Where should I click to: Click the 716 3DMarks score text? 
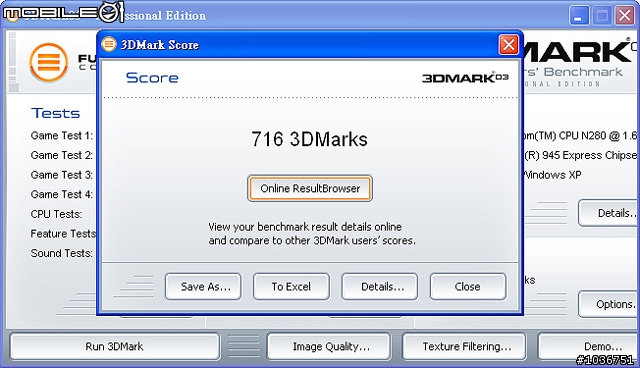coord(309,139)
